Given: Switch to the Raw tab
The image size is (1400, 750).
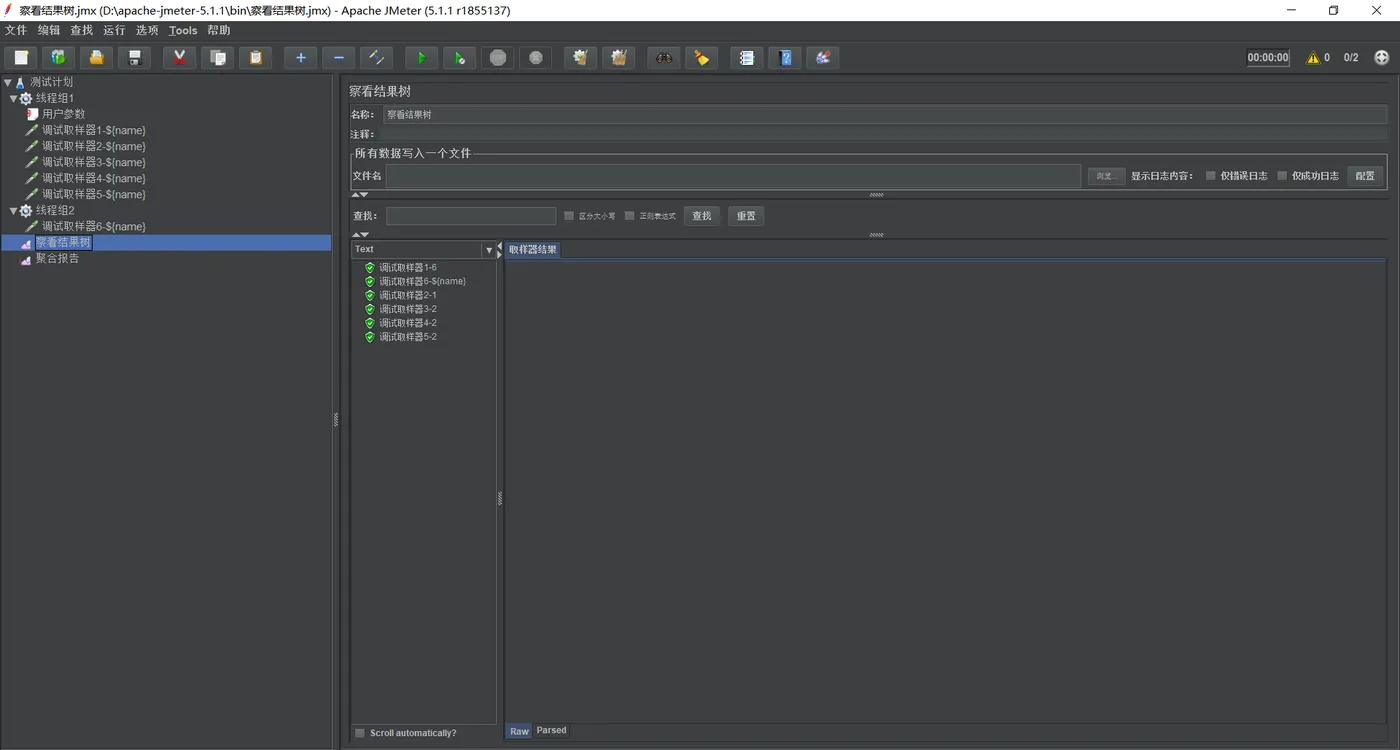Looking at the screenshot, I should pyautogui.click(x=519, y=731).
